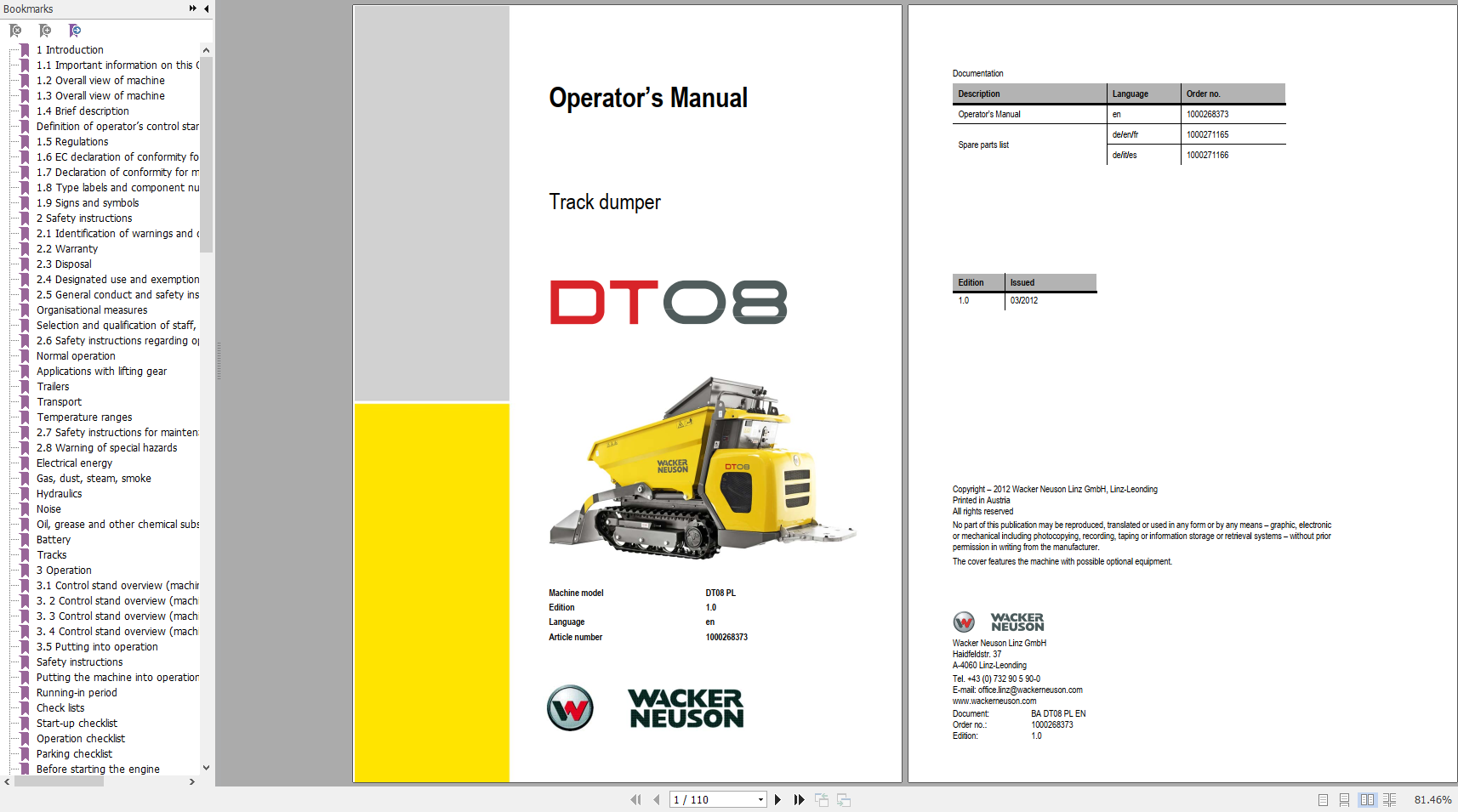Open bookmark '1.9 Signs and symbols'

88,203
